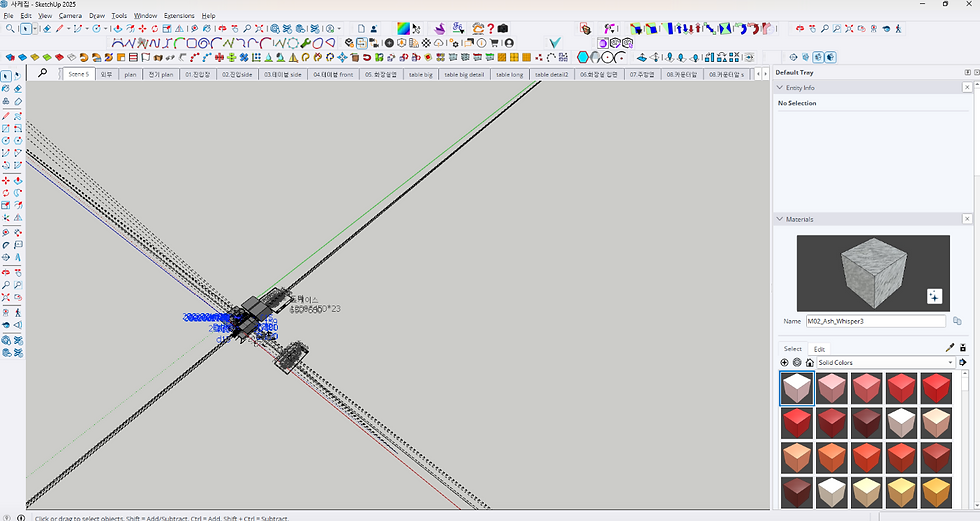Open the Window menu
The height and width of the screenshot is (521, 980).
pos(146,16)
